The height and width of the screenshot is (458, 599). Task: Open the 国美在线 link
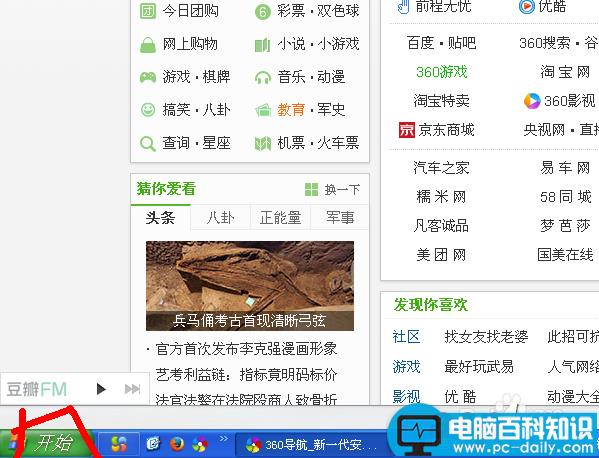point(565,254)
